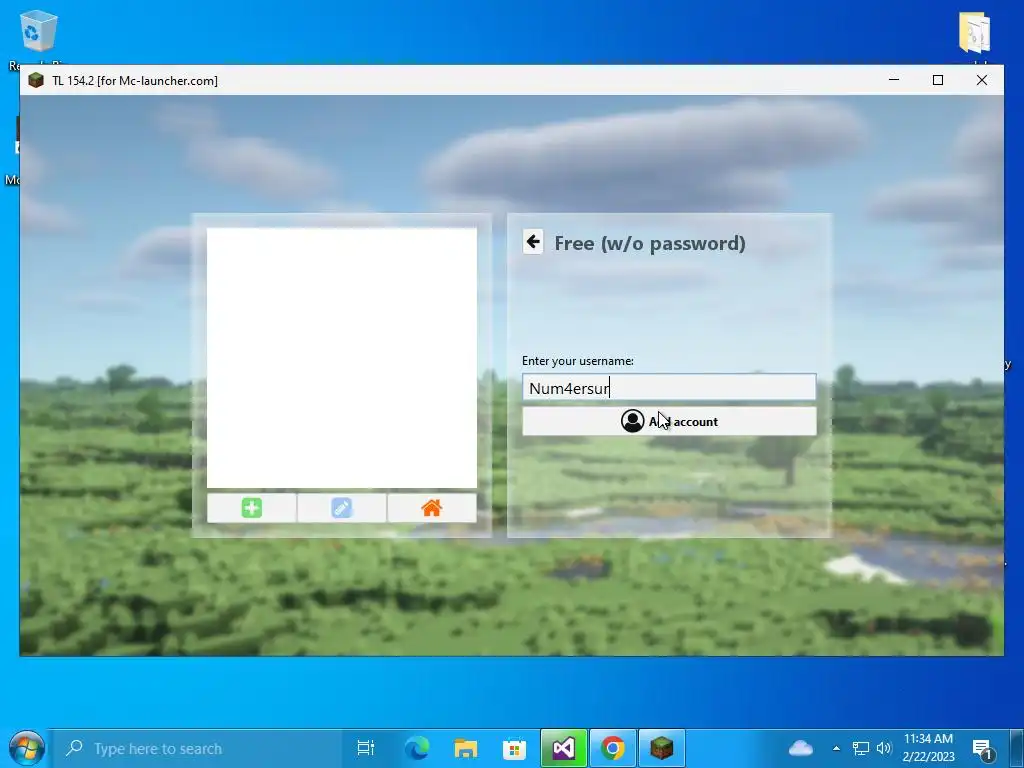Close the TL launcher window
Screen dimensions: 1024x768
pos(982,80)
